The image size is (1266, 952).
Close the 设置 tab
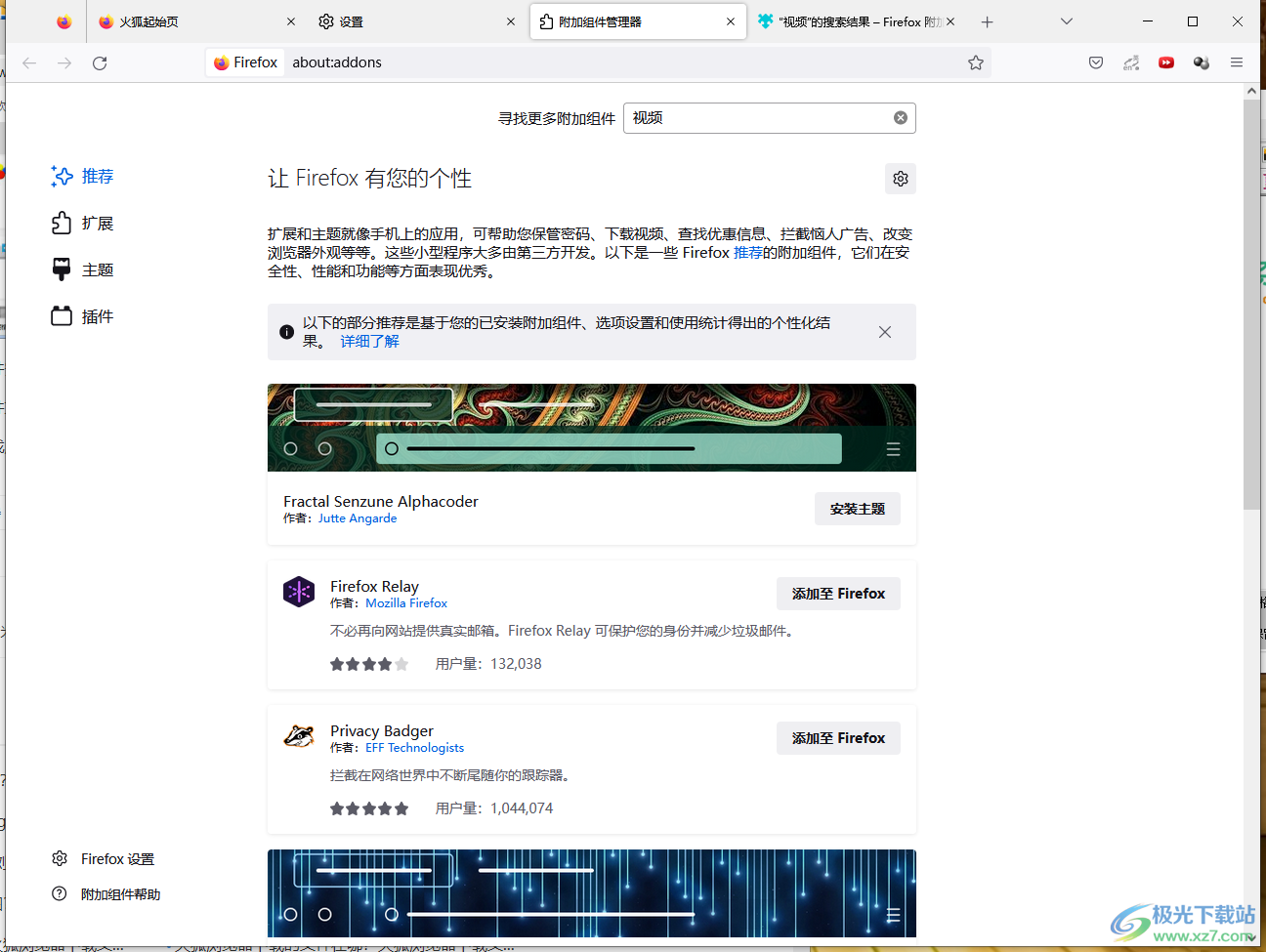point(511,21)
